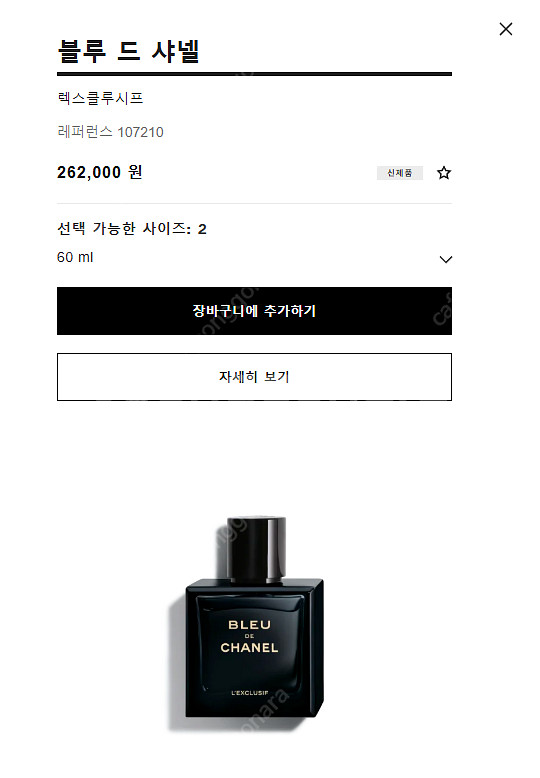
Task: Click the BLEU DE CHANEL bottle label
Action: (x=249, y=636)
